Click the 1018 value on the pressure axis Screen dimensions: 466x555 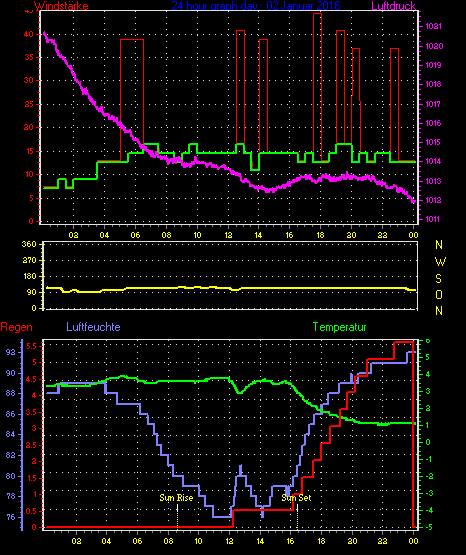click(433, 84)
